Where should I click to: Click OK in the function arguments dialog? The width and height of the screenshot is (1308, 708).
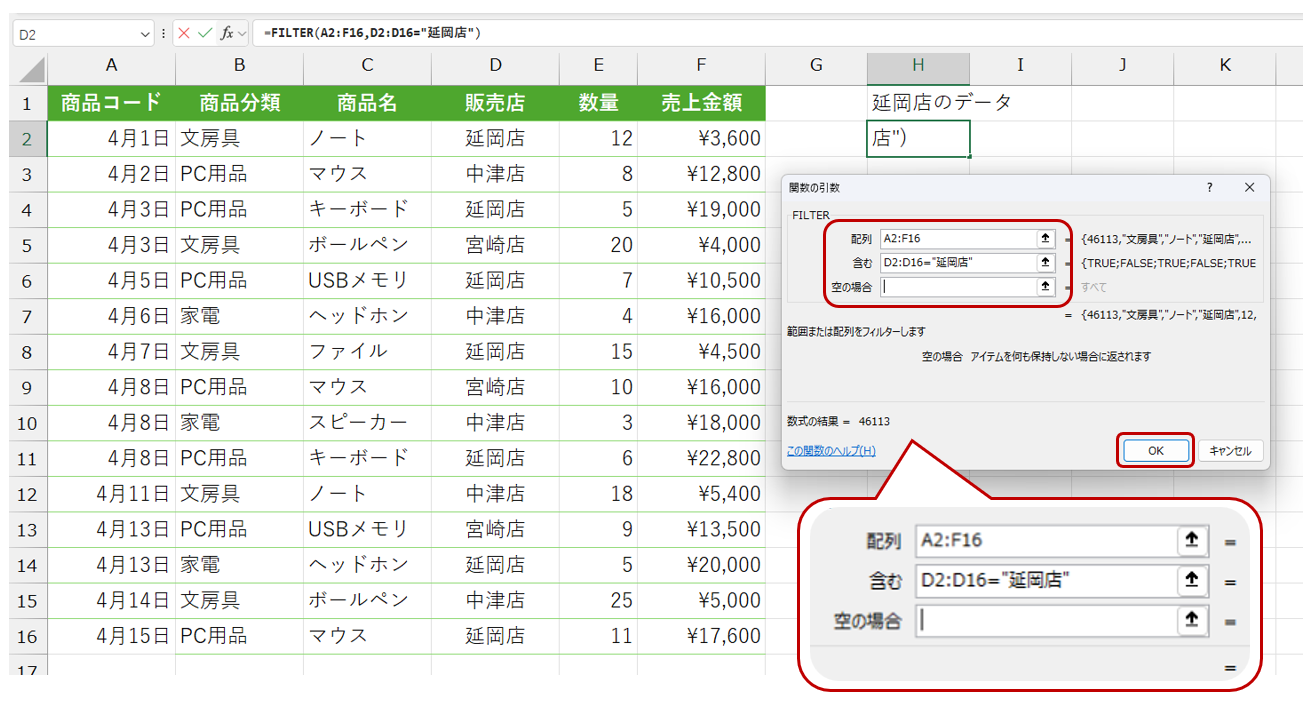pos(1155,451)
